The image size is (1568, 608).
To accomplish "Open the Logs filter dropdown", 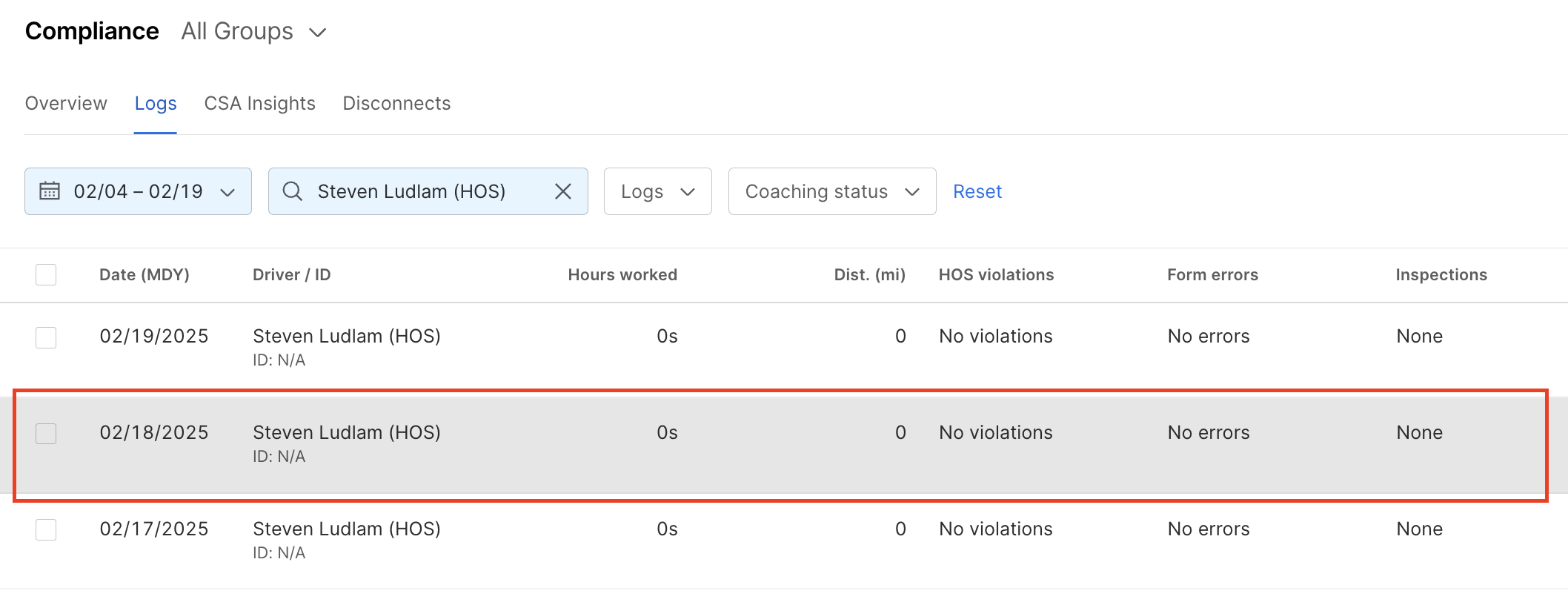I will (x=657, y=191).
